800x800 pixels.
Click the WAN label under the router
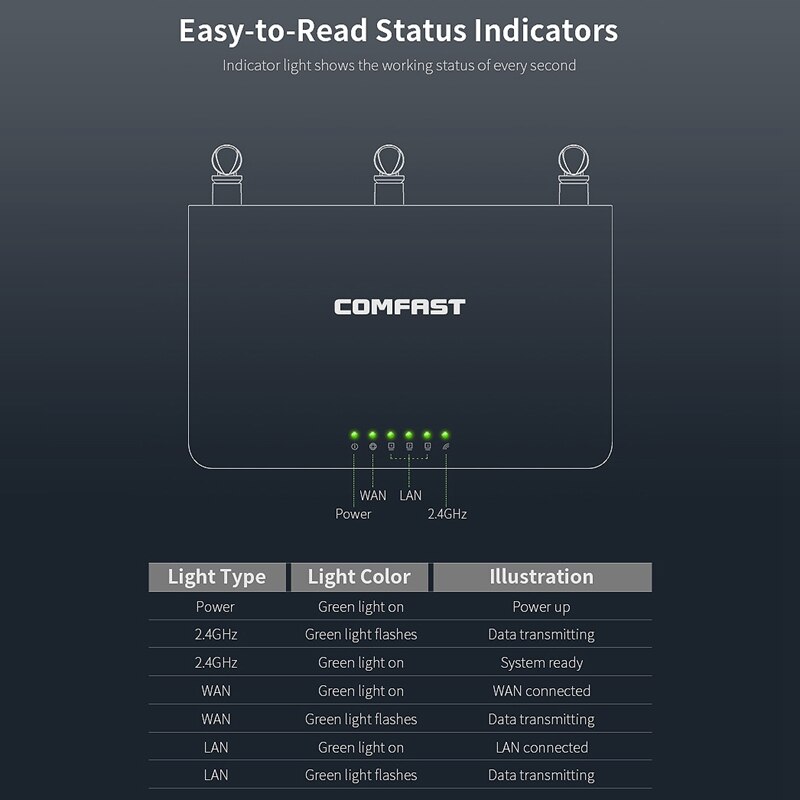pyautogui.click(x=373, y=495)
